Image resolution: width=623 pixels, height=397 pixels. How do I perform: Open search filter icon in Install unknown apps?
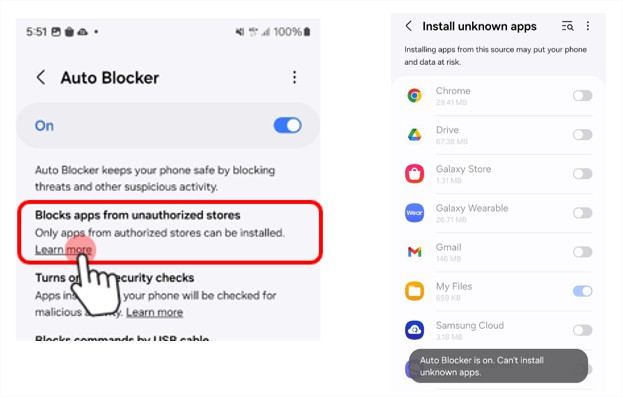pyautogui.click(x=567, y=26)
